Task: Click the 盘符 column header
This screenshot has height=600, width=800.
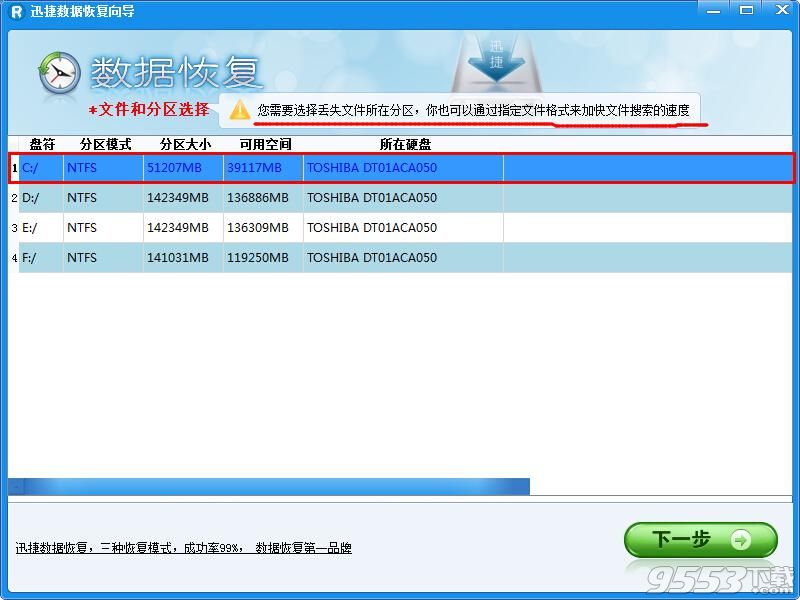Action: pos(42,144)
